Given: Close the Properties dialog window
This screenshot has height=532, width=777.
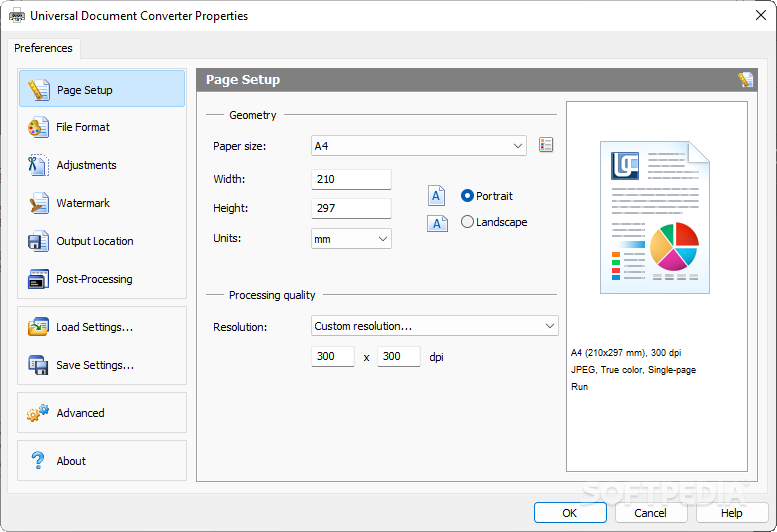Looking at the screenshot, I should 761,15.
